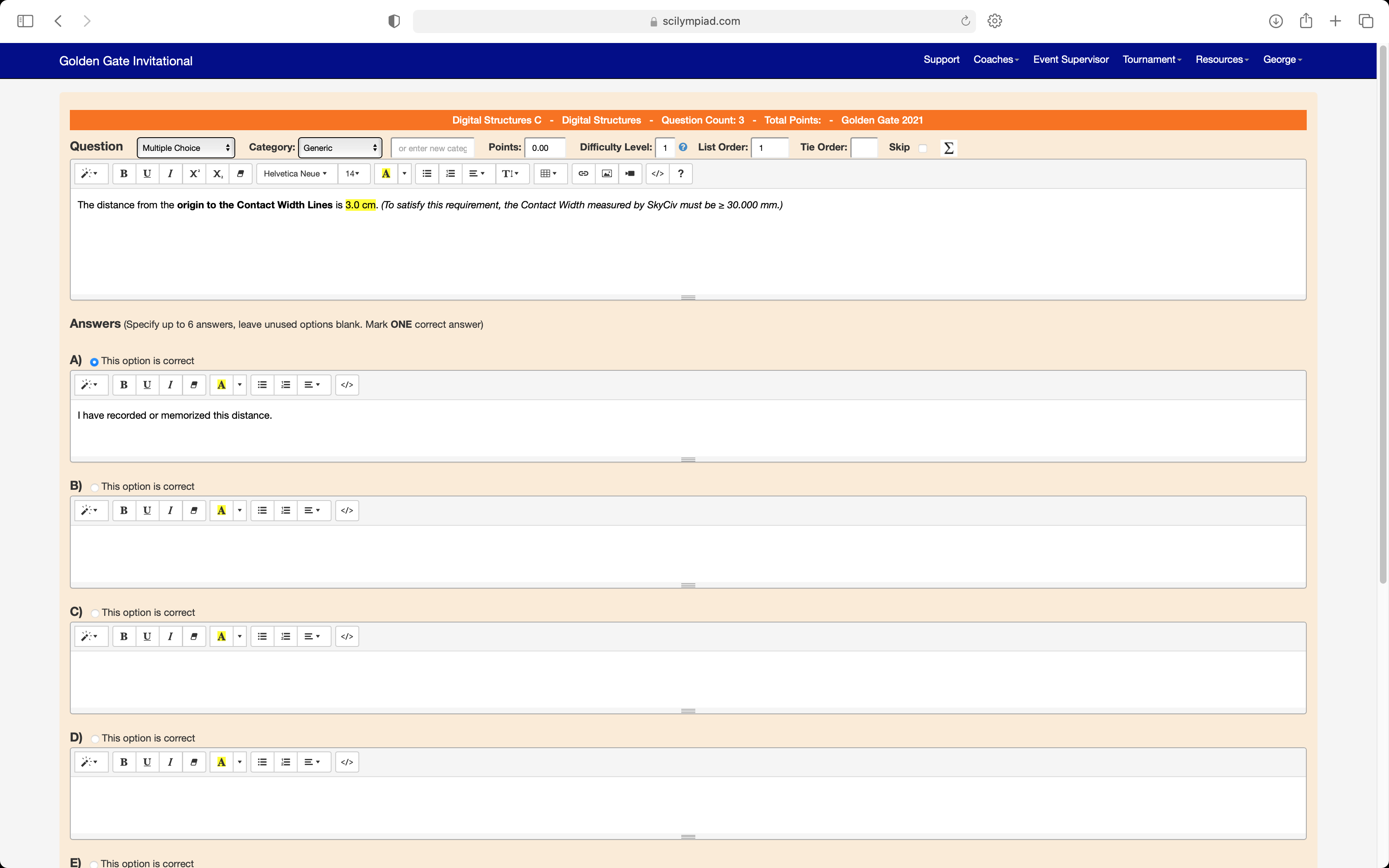Click the sigma equation icon
1389x868 pixels.
coord(949,148)
